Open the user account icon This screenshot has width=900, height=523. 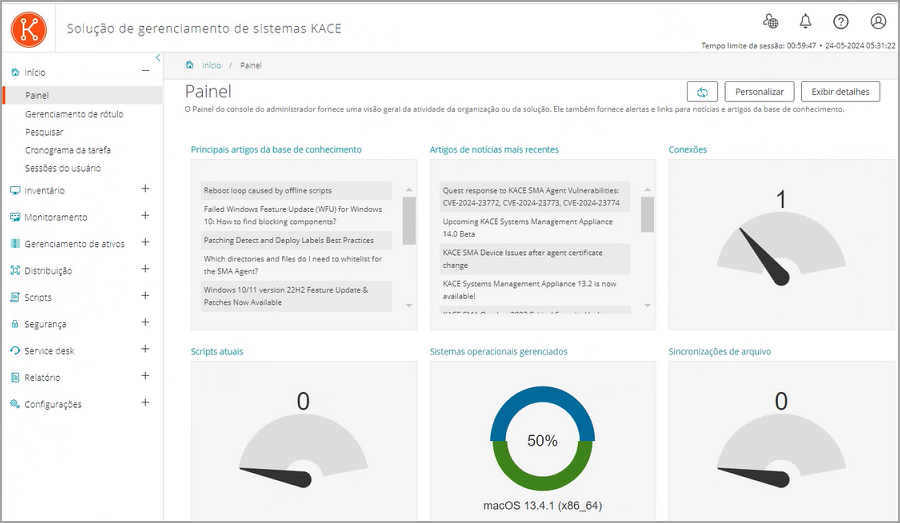[x=878, y=21]
